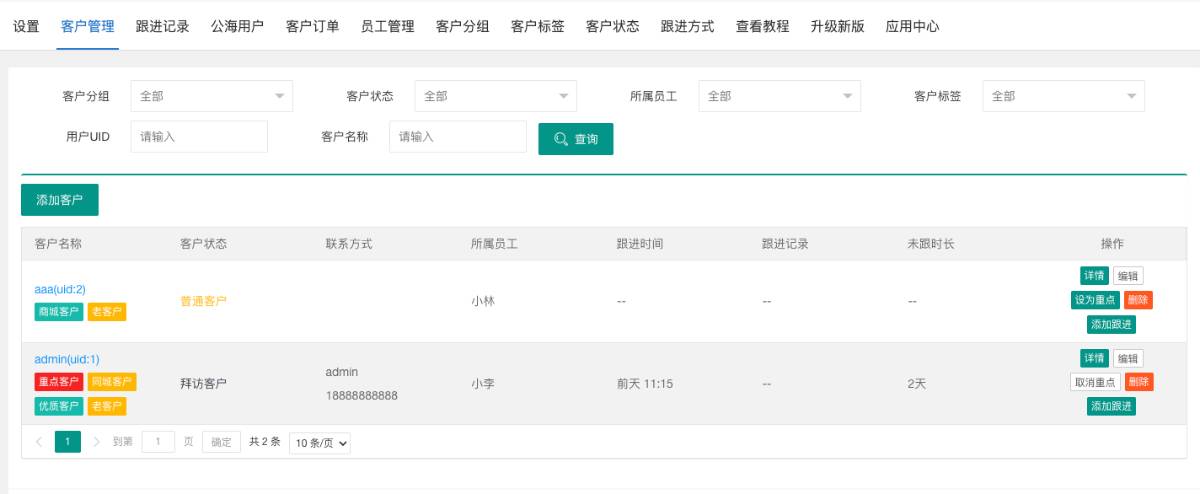Open the 应用中心 tab

[x=912, y=27]
